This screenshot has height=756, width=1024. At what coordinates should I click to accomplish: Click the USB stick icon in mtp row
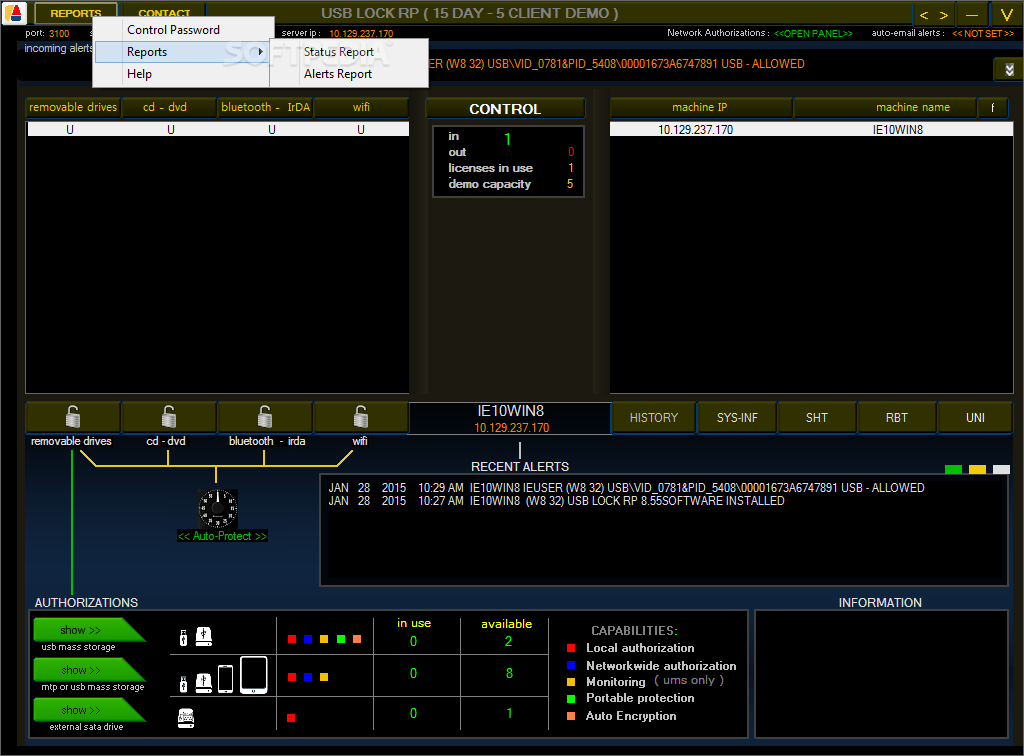(x=184, y=684)
